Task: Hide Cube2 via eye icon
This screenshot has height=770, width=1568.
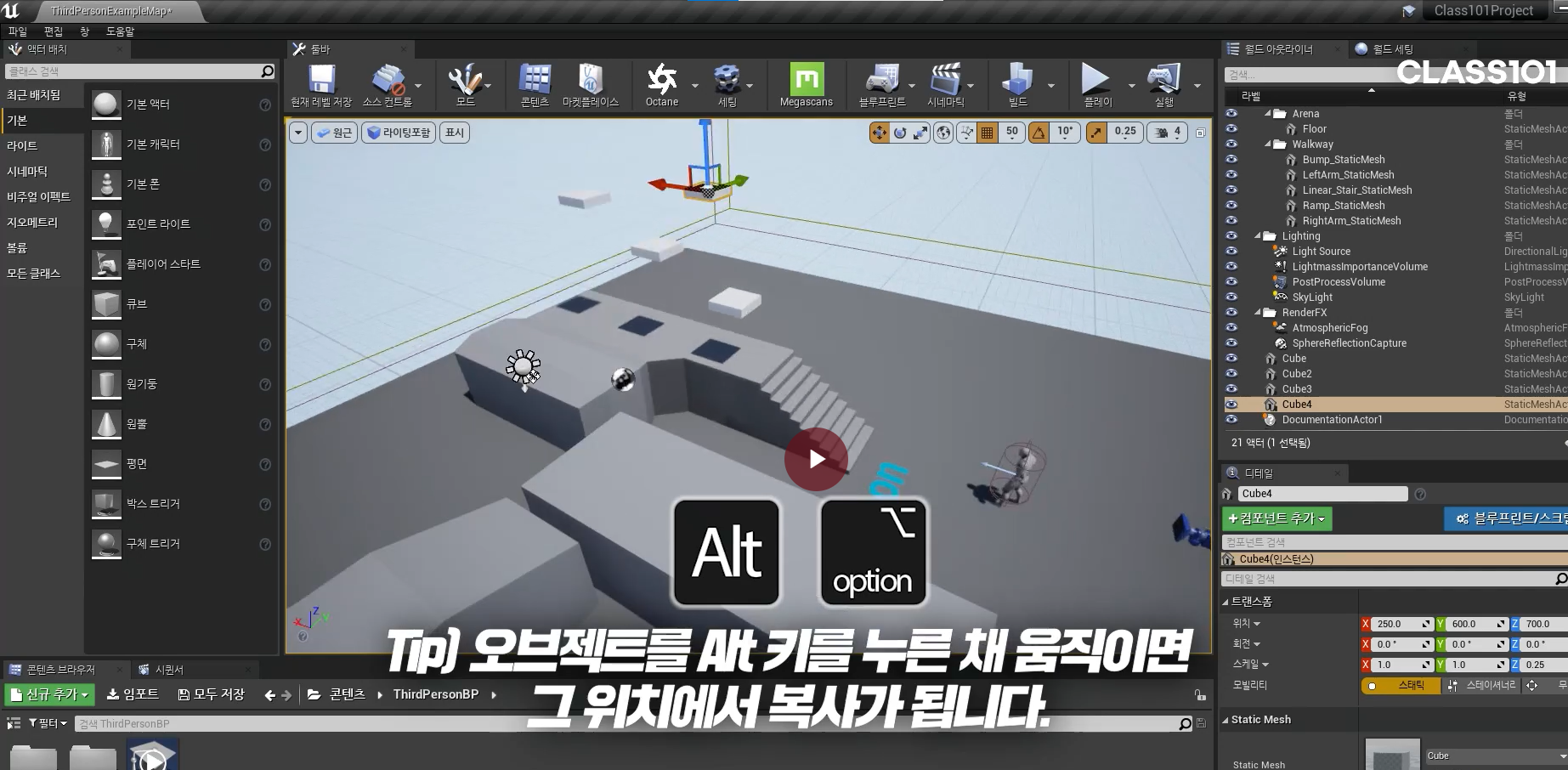Action: click(x=1231, y=374)
